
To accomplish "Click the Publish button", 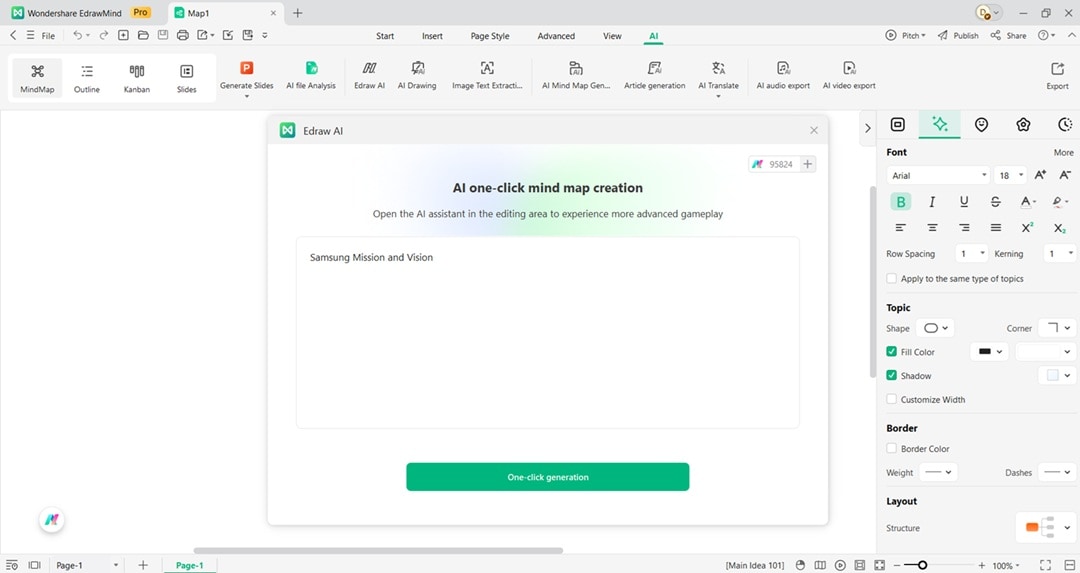I will point(958,35).
